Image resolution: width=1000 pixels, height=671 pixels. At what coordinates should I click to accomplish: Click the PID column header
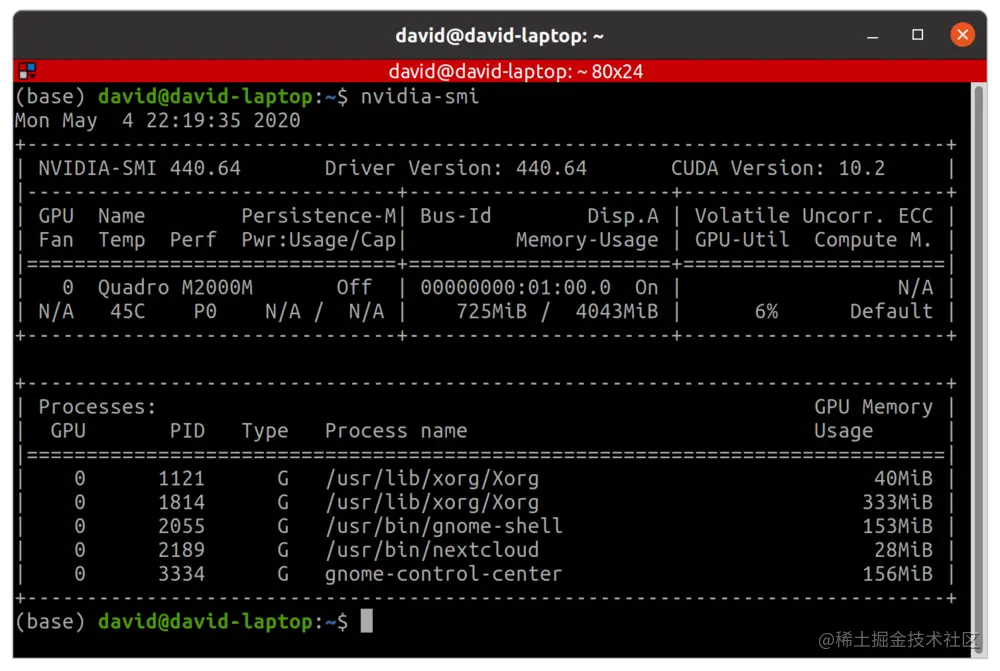click(x=187, y=431)
